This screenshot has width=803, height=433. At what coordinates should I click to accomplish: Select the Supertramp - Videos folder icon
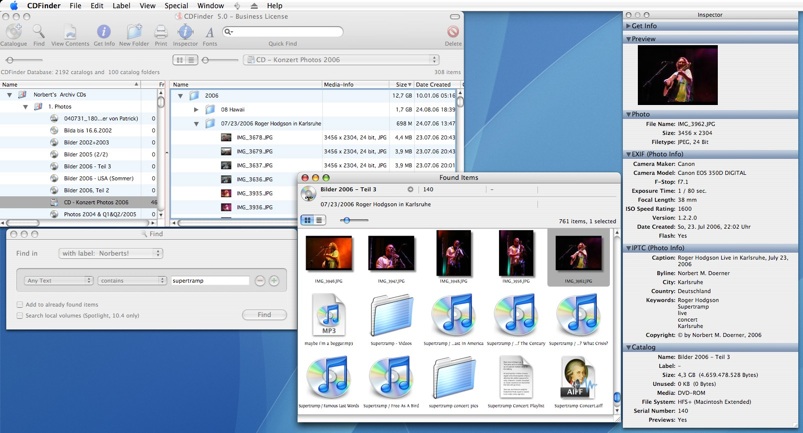[x=391, y=315]
